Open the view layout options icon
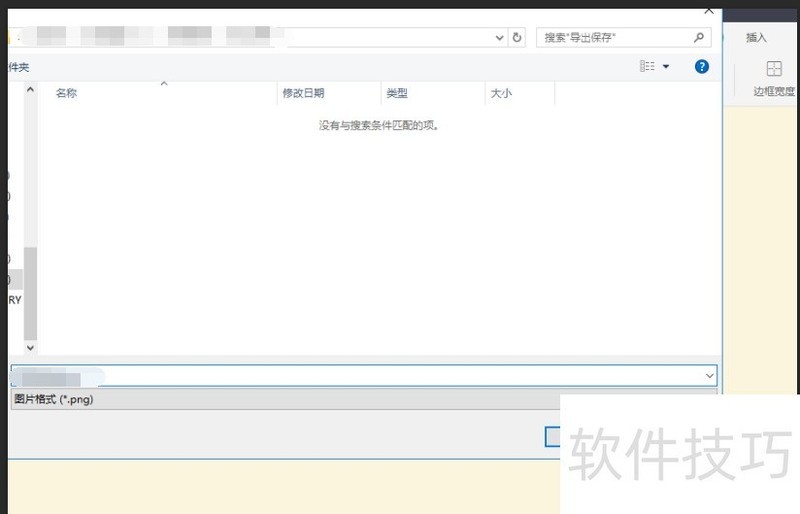This screenshot has width=800, height=514. tap(647, 66)
